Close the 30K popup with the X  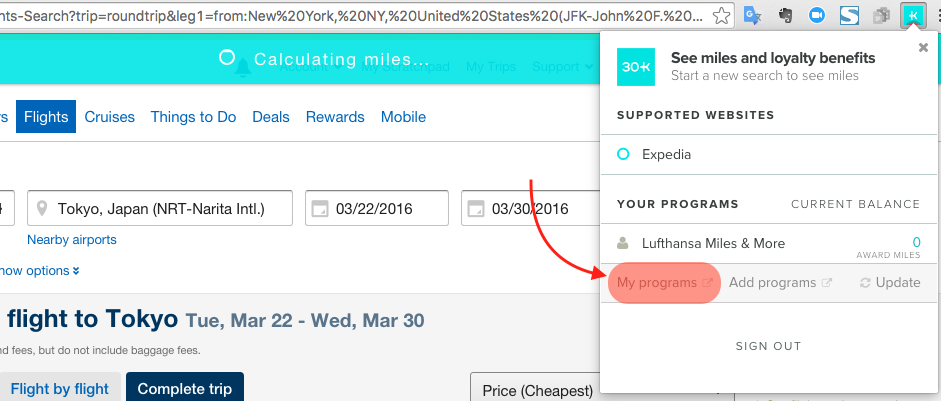pos(924,48)
